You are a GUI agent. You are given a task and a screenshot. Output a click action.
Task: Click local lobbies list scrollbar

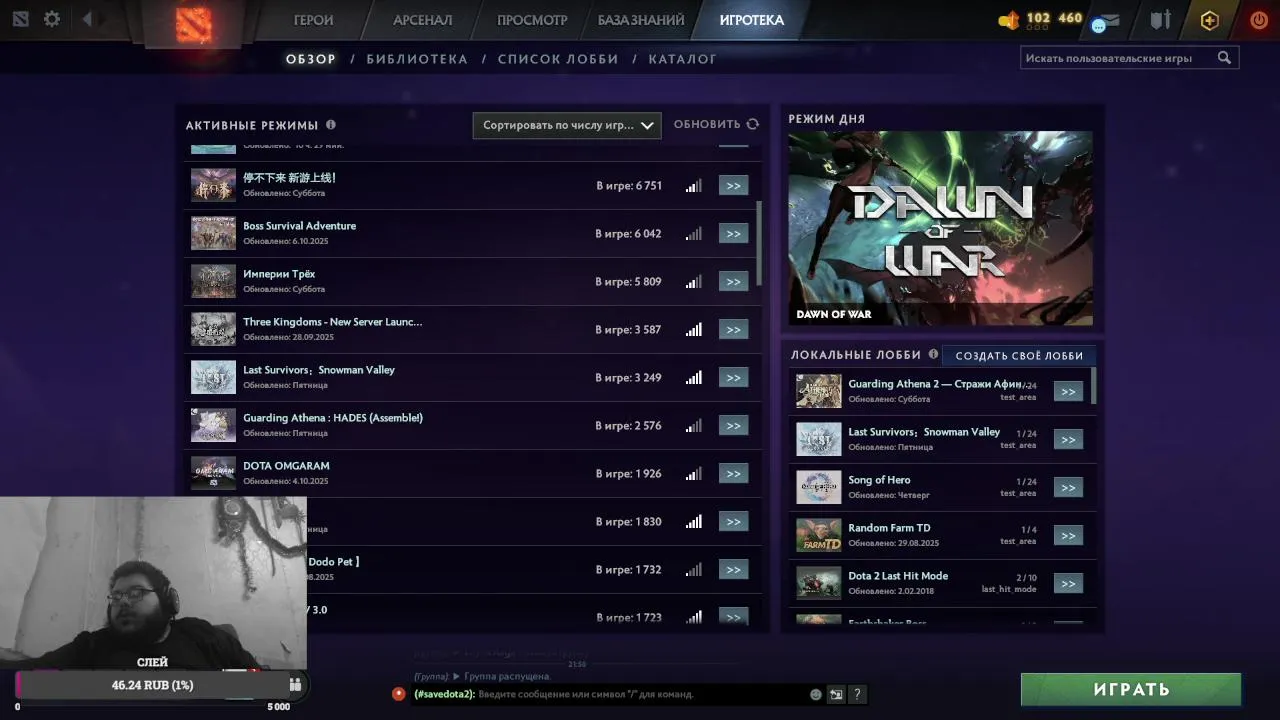(x=1094, y=386)
